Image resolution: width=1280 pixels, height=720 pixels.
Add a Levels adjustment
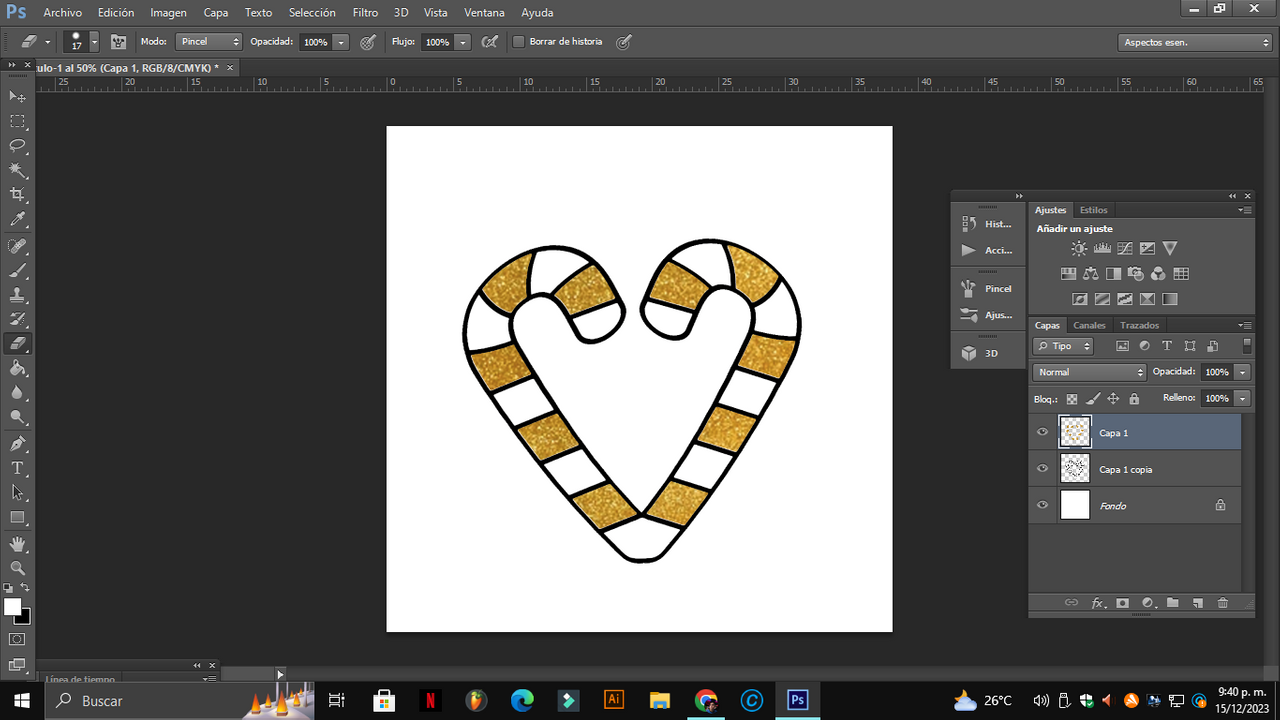pyautogui.click(x=1102, y=248)
